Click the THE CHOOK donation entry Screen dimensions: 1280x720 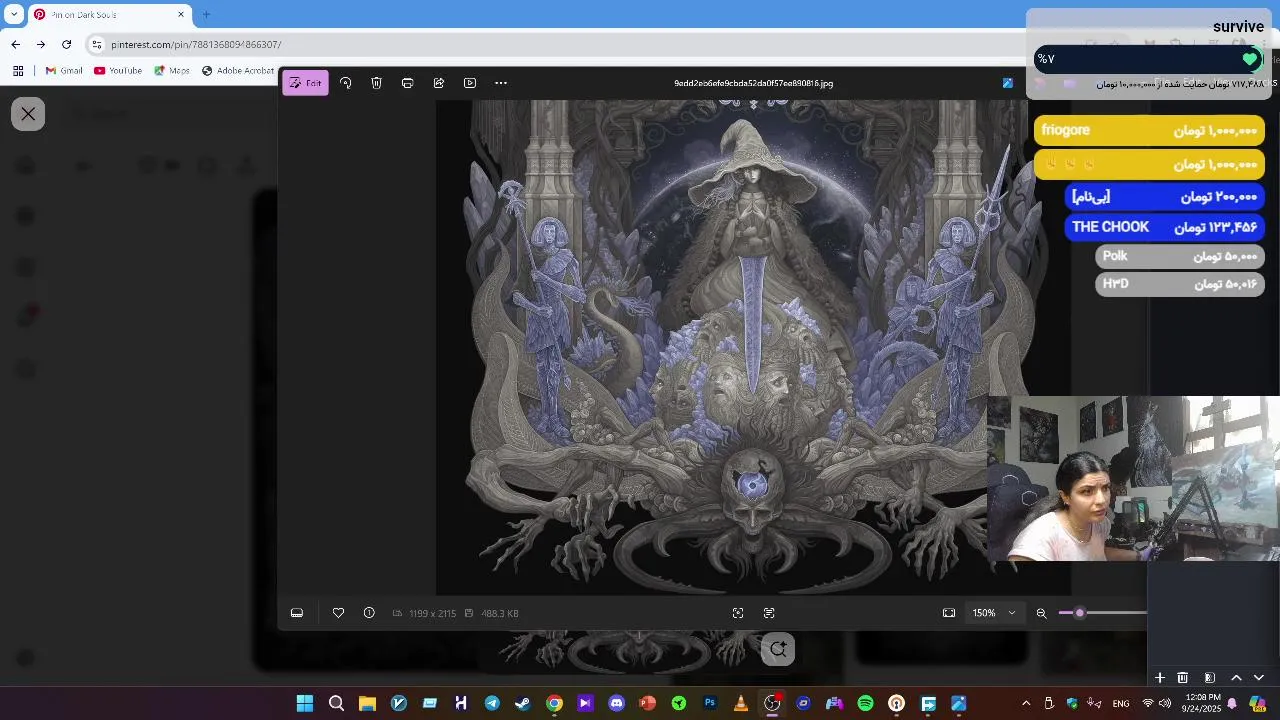(x=1165, y=228)
